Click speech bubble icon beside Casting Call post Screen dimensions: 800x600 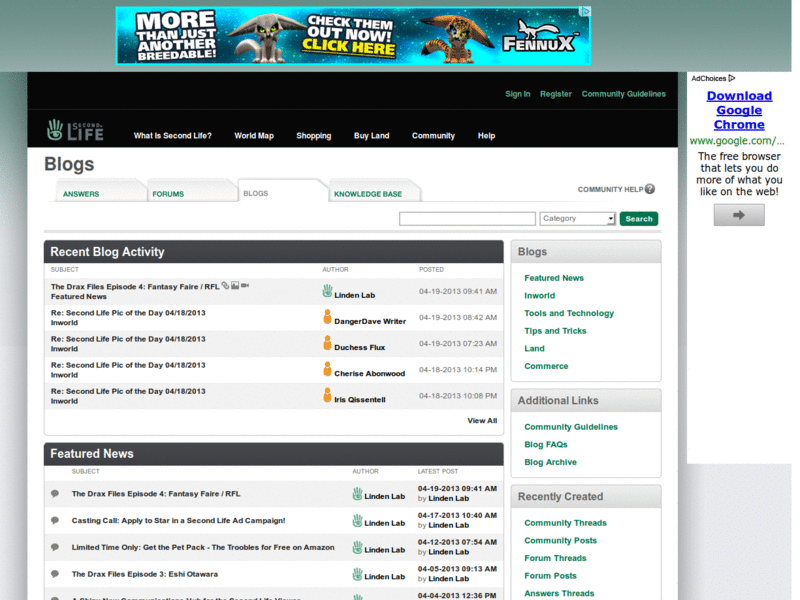click(55, 520)
